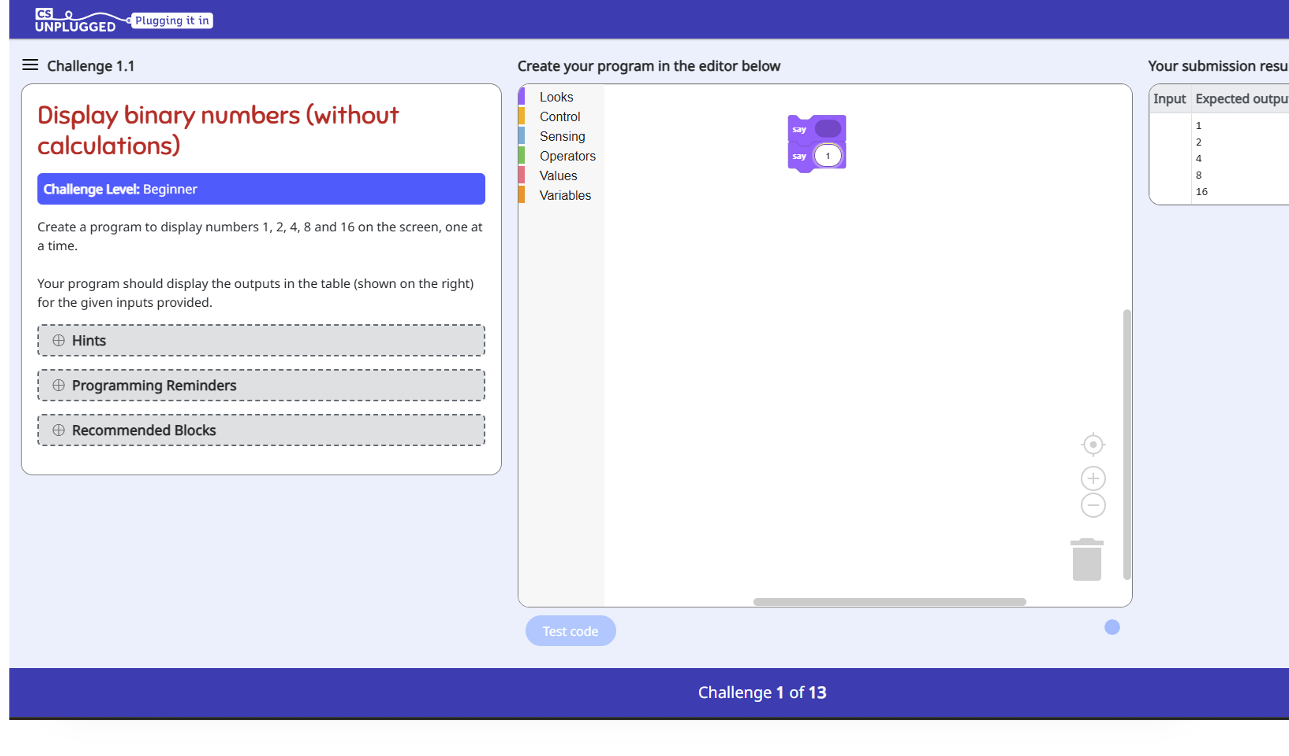Select the Variables block category
The image size is (1289, 756).
click(x=565, y=195)
